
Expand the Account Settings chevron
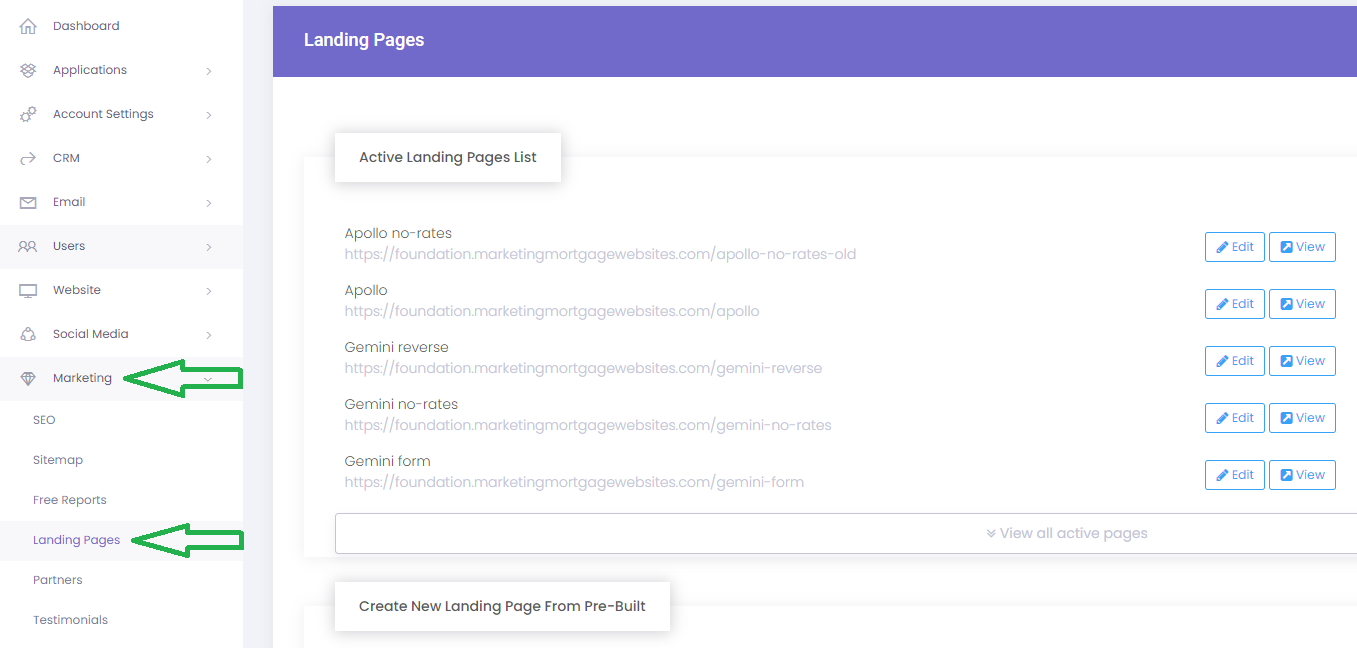tap(208, 115)
